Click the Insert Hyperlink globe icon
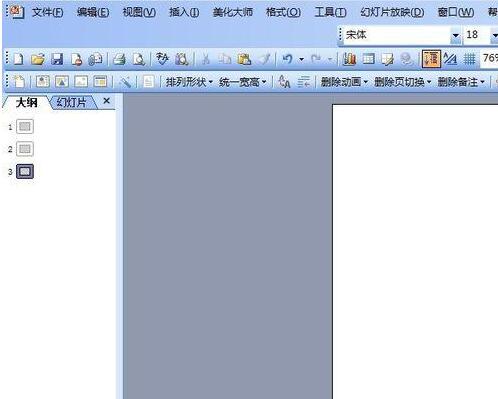 tap(407, 60)
